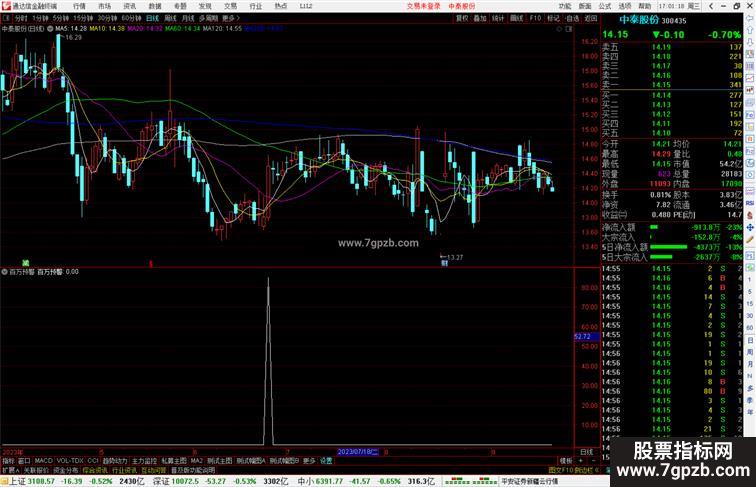Open the 行情 menu
The image size is (756, 487).
pyautogui.click(x=79, y=6)
